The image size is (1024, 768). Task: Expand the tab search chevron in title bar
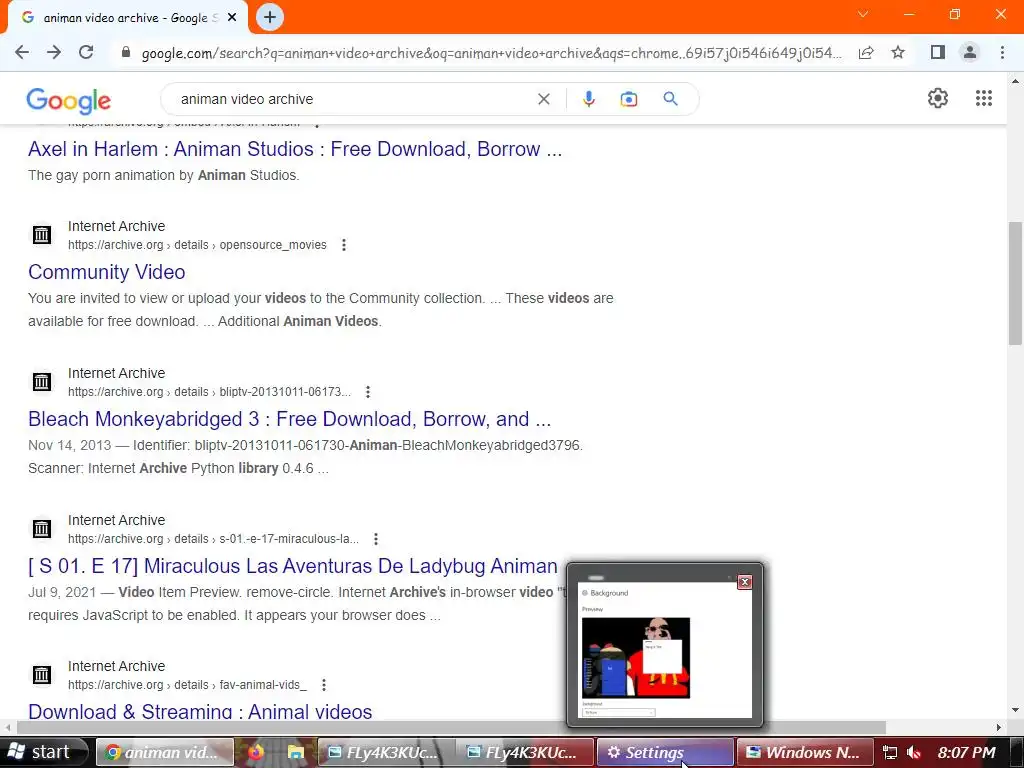(863, 14)
